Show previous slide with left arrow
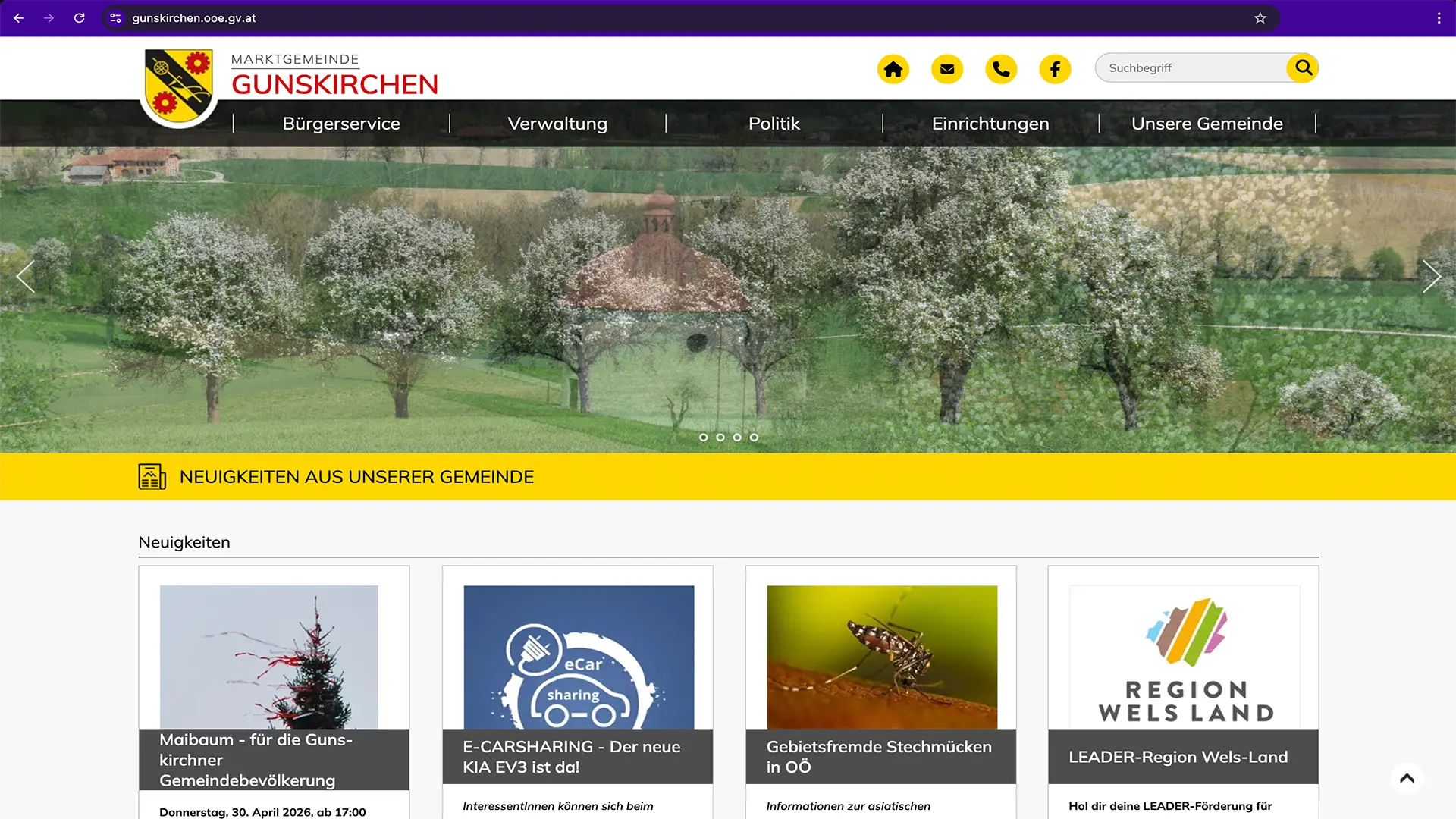The width and height of the screenshot is (1456, 819). tap(26, 277)
